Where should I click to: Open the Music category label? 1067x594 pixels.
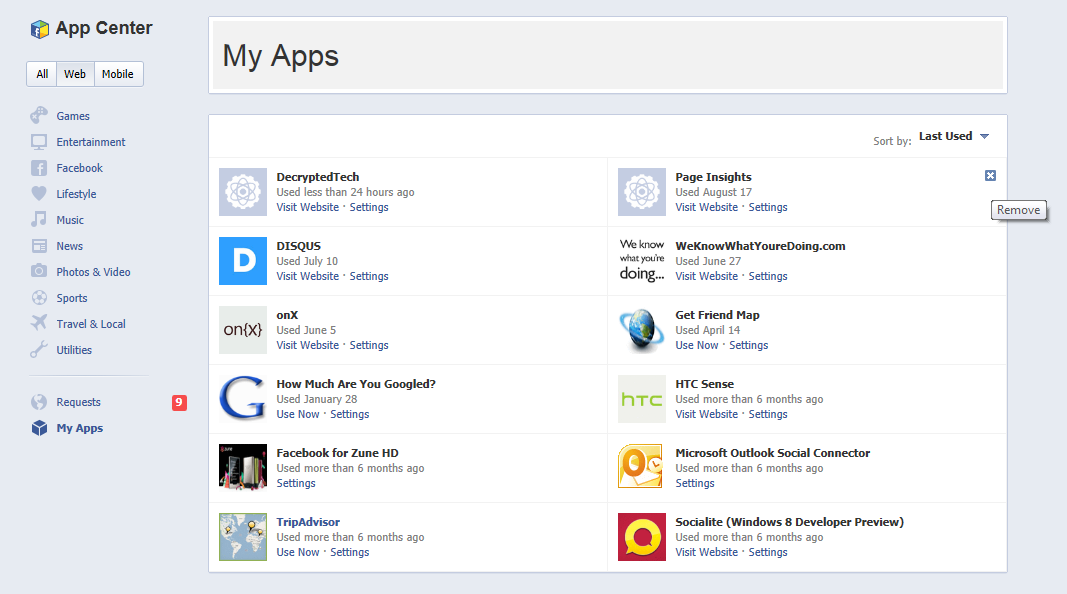click(x=70, y=220)
